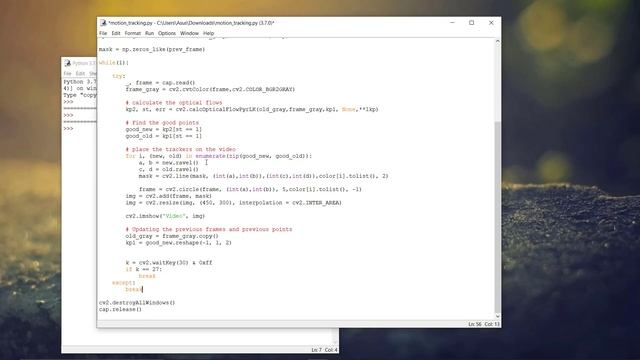Click the 'img = cv2.resize(img' line
This screenshot has height=360, width=640.
point(233,203)
